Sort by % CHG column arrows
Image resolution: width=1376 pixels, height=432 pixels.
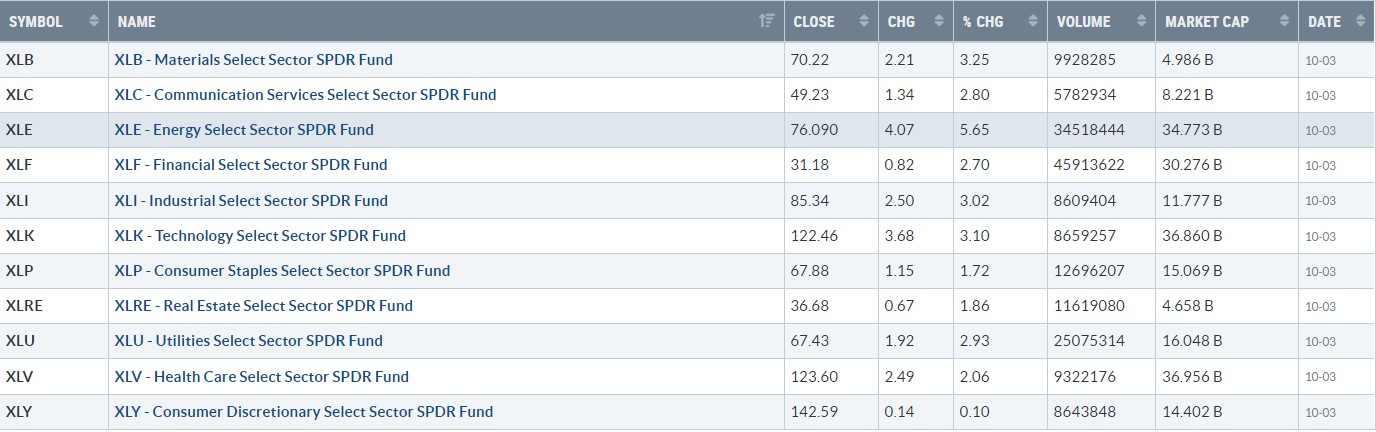pyautogui.click(x=1032, y=21)
